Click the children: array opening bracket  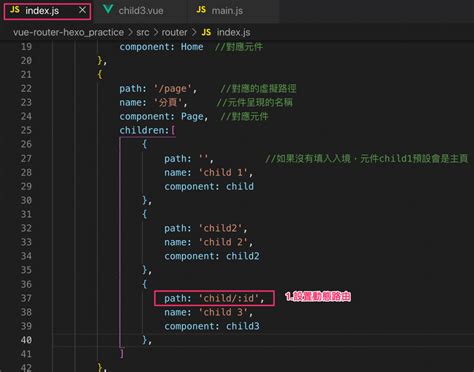click(173, 130)
